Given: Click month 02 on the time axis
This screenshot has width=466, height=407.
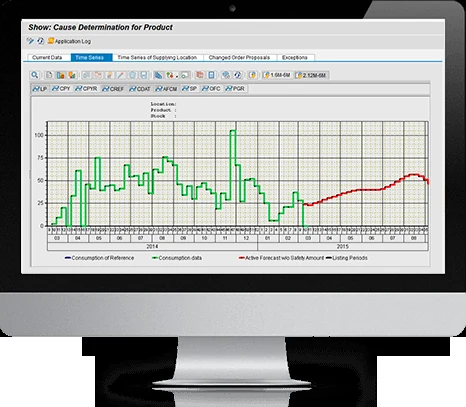Looking at the screenshot, I should 288,238.
